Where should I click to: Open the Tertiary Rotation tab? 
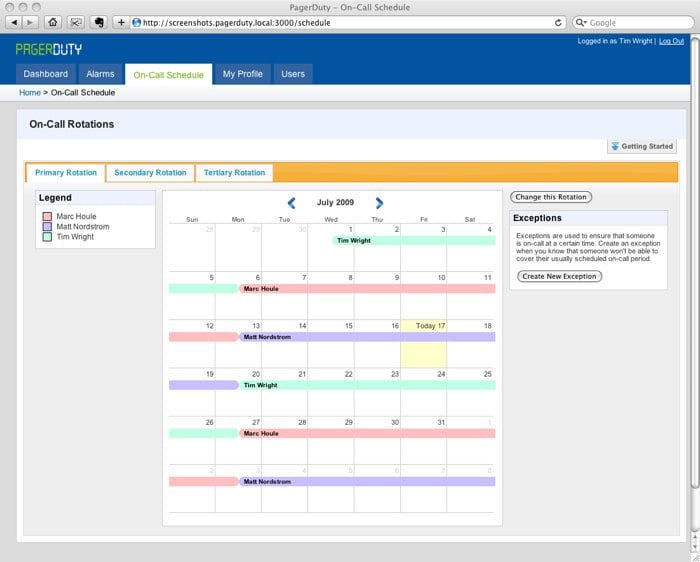click(234, 173)
